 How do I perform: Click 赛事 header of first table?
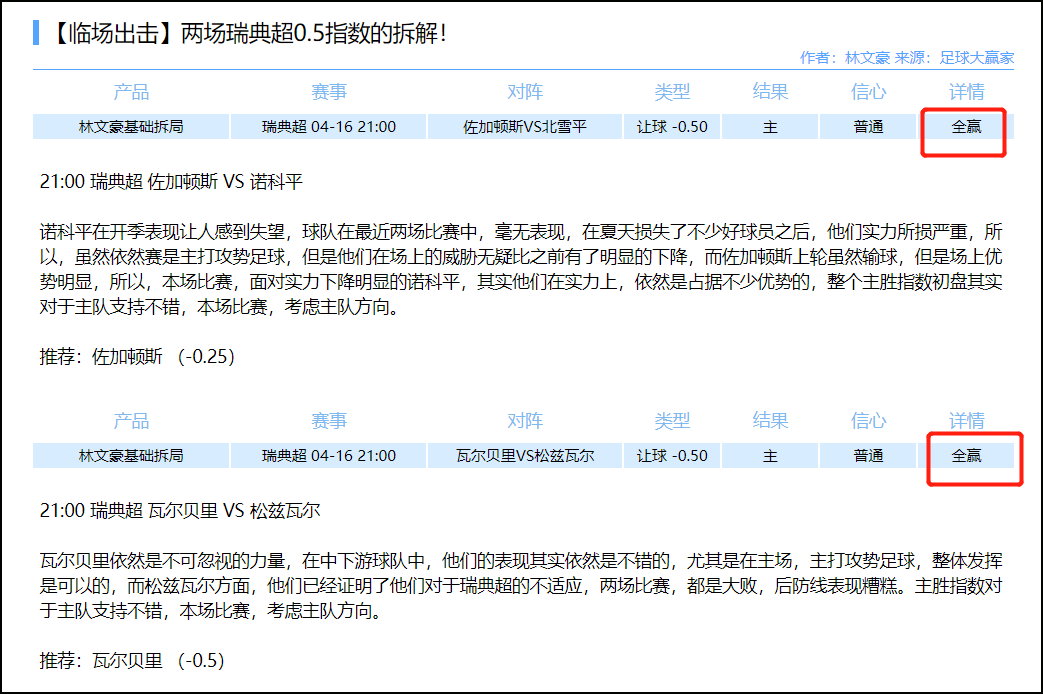(329, 91)
